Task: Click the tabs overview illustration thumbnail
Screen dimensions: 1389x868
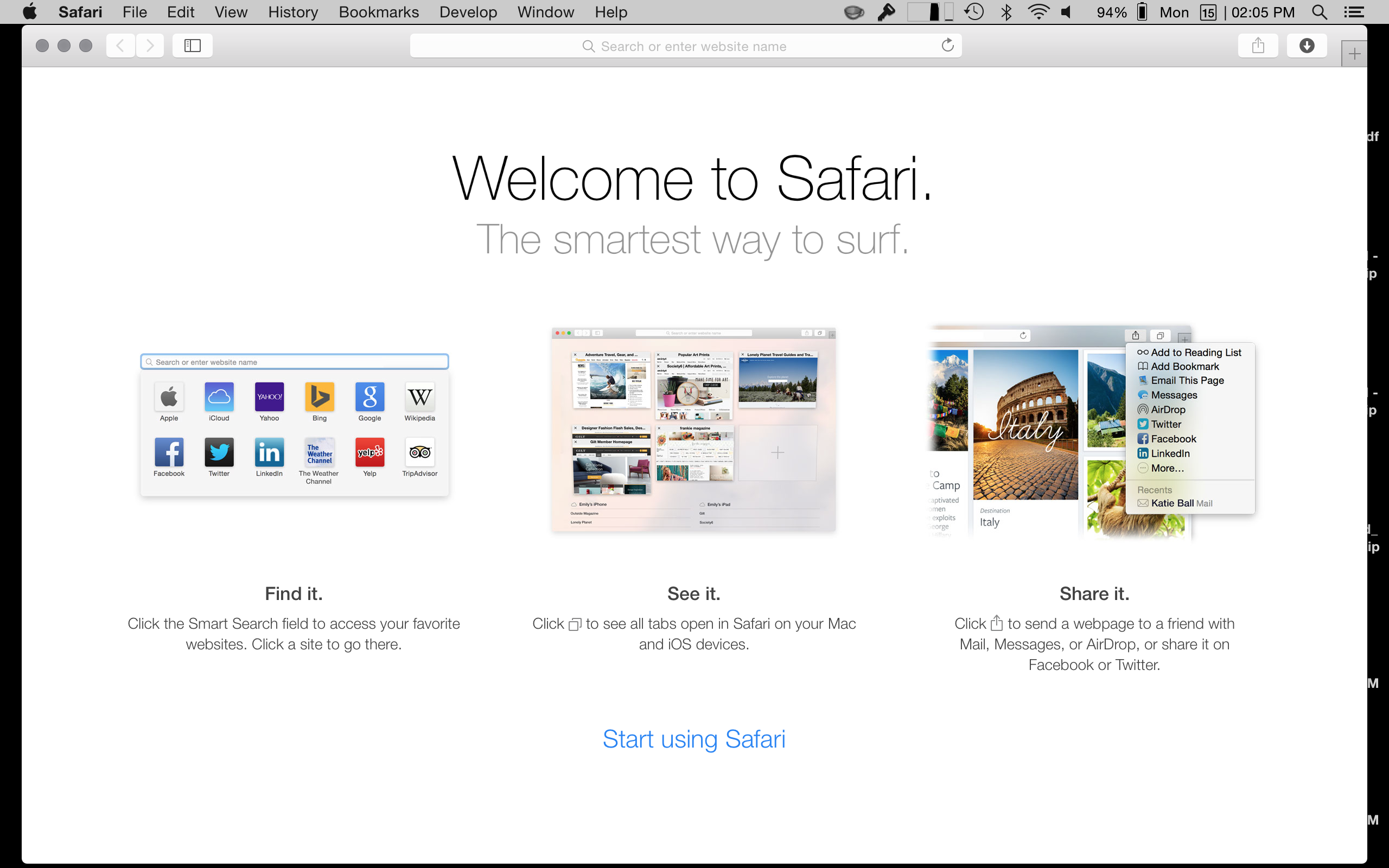Action: click(x=693, y=430)
